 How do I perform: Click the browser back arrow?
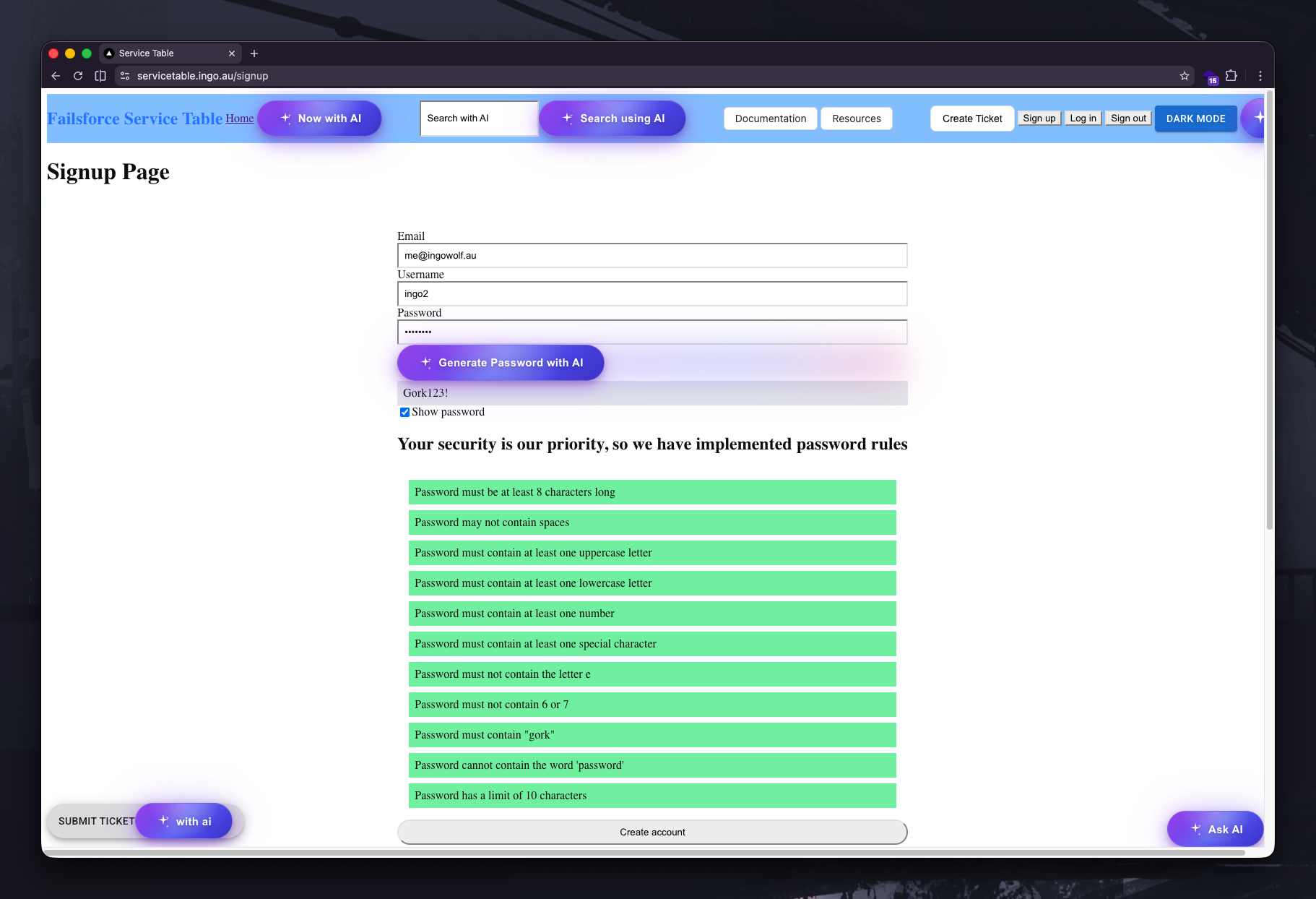coord(56,76)
